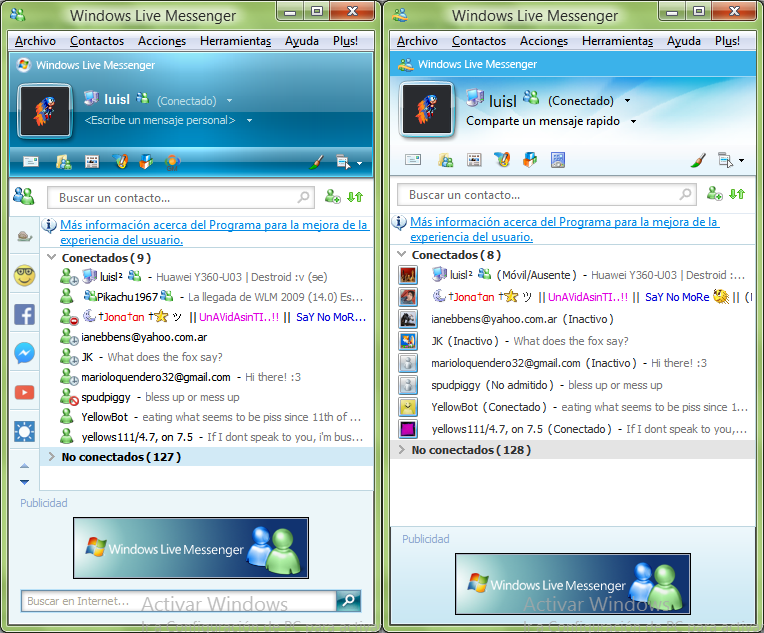764x633 pixels.
Task: Click the Windows Live Messenger ad banner in right window
Action: (573, 584)
